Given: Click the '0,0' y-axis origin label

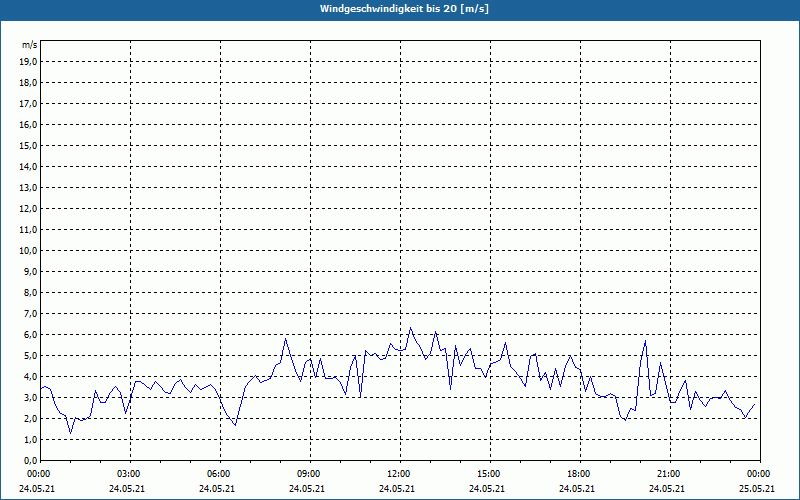Looking at the screenshot, I should (x=31, y=460).
